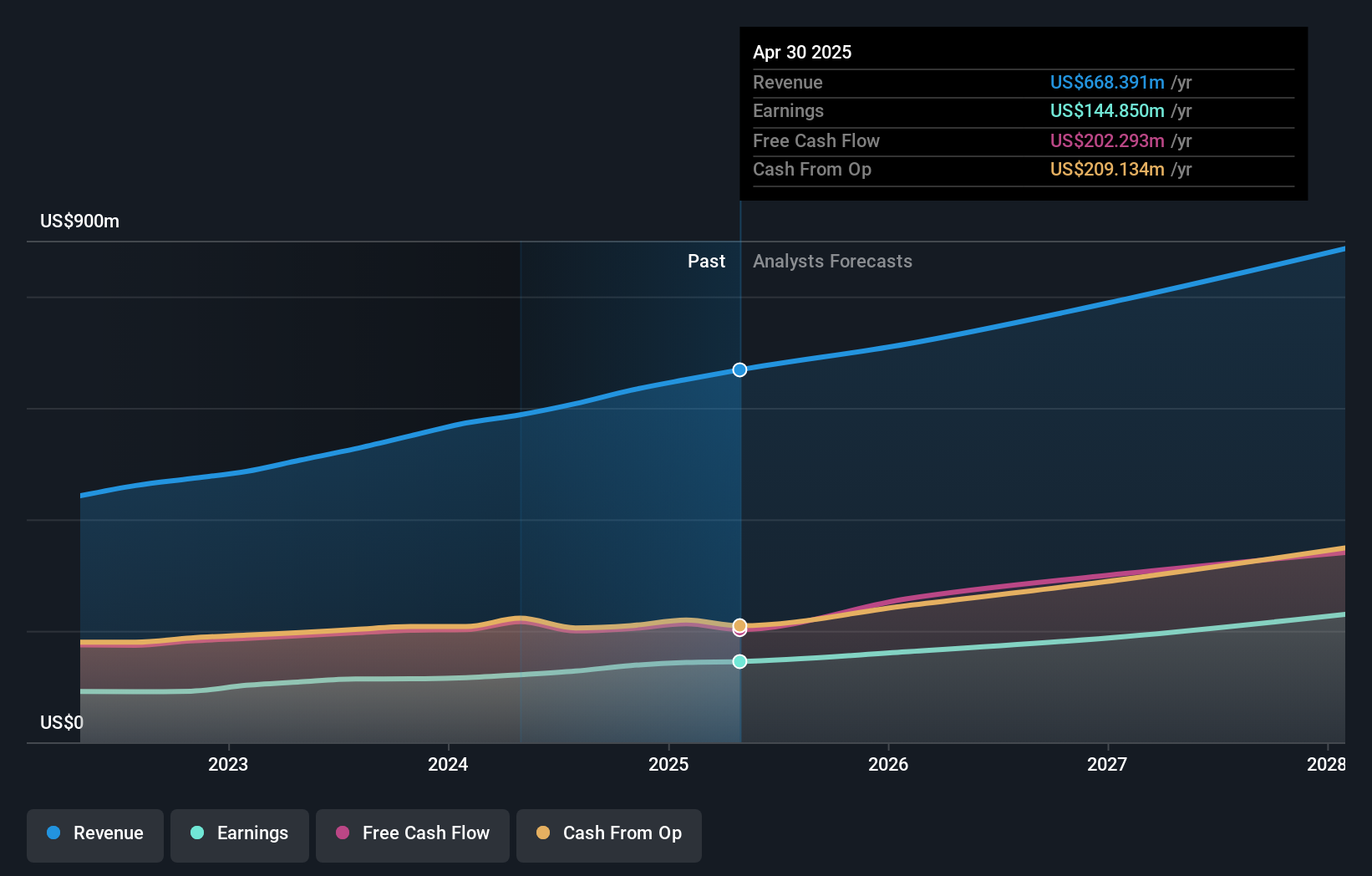Click the Past section label
1372x876 pixels.
pyautogui.click(x=706, y=261)
